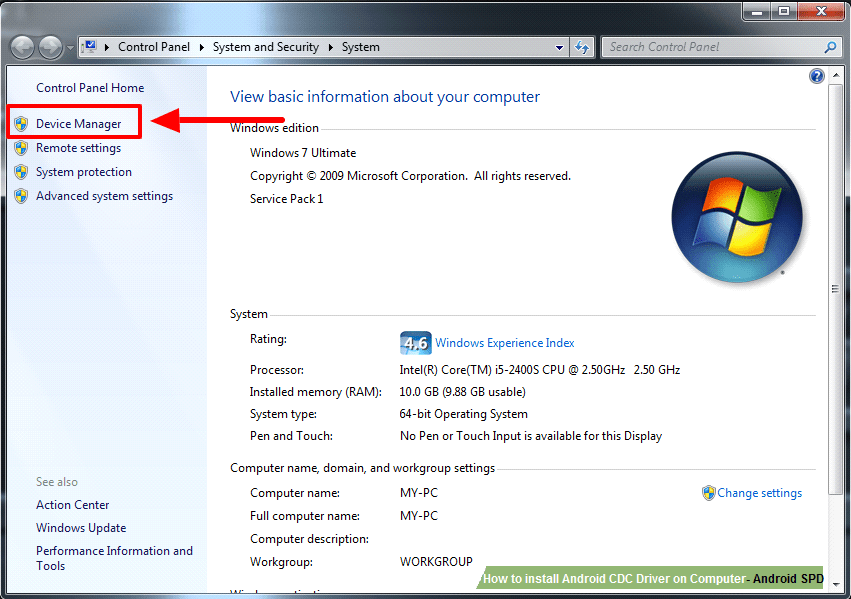Click the Full computer name MY-PC value
This screenshot has width=851, height=599.
(418, 515)
